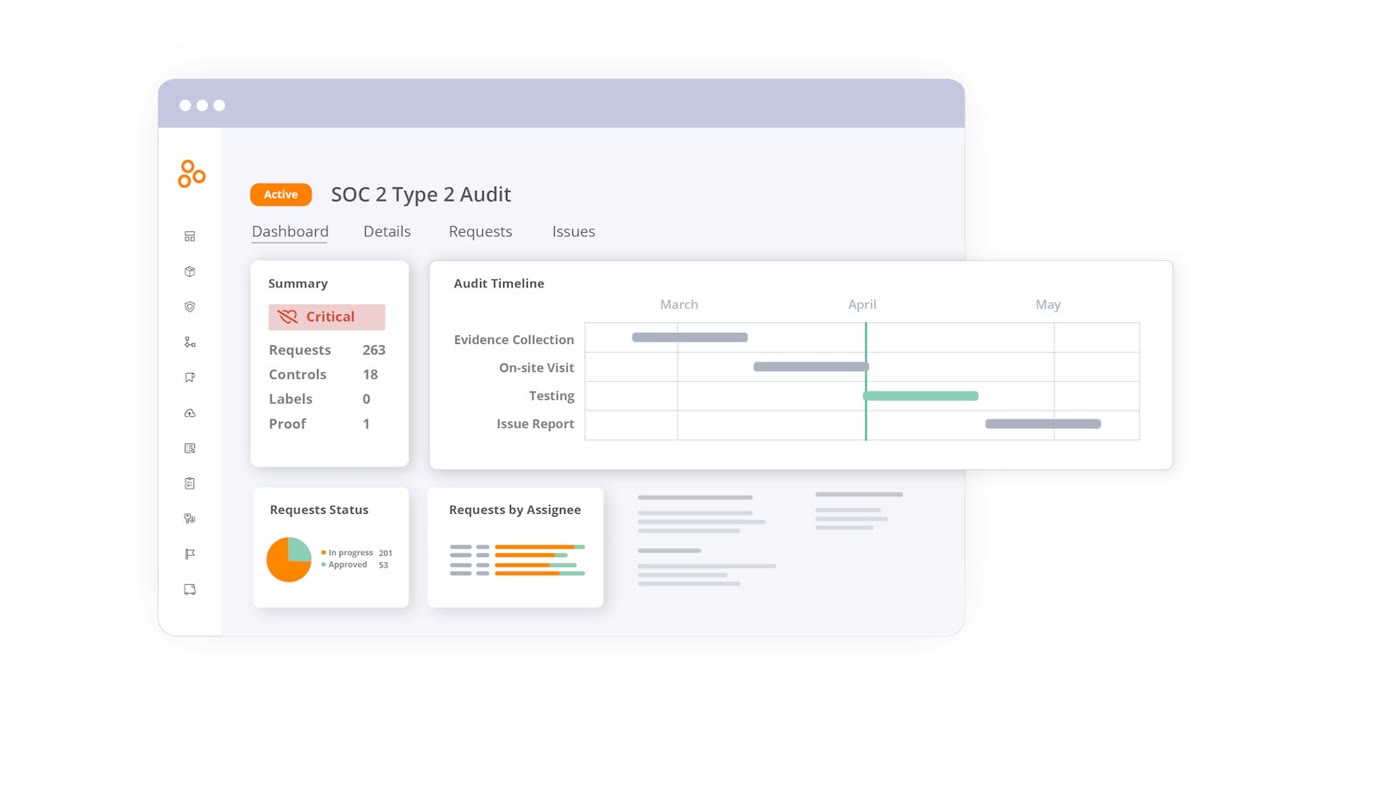The height and width of the screenshot is (788, 1400).
Task: Go to the Requests tab
Action: 480,231
